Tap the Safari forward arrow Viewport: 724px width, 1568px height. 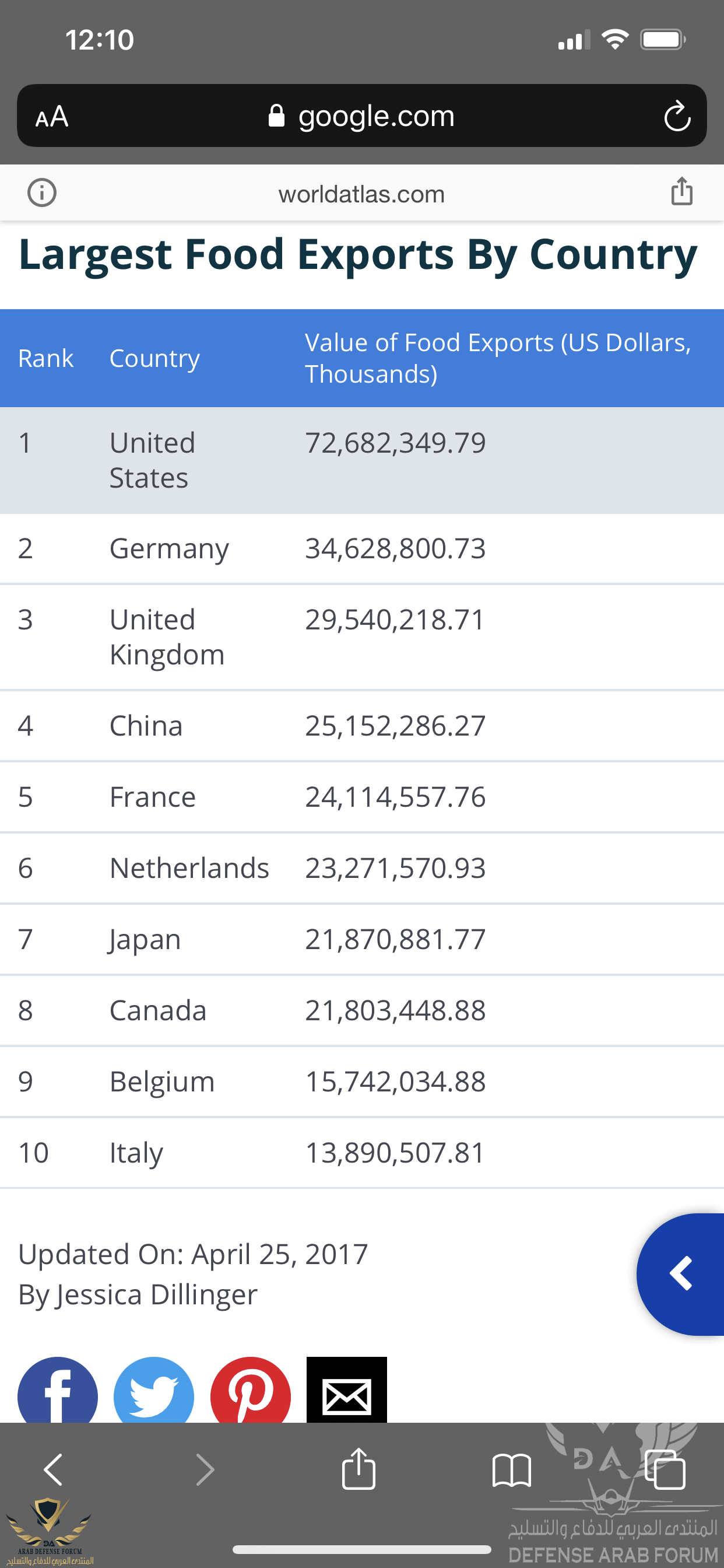click(205, 1469)
